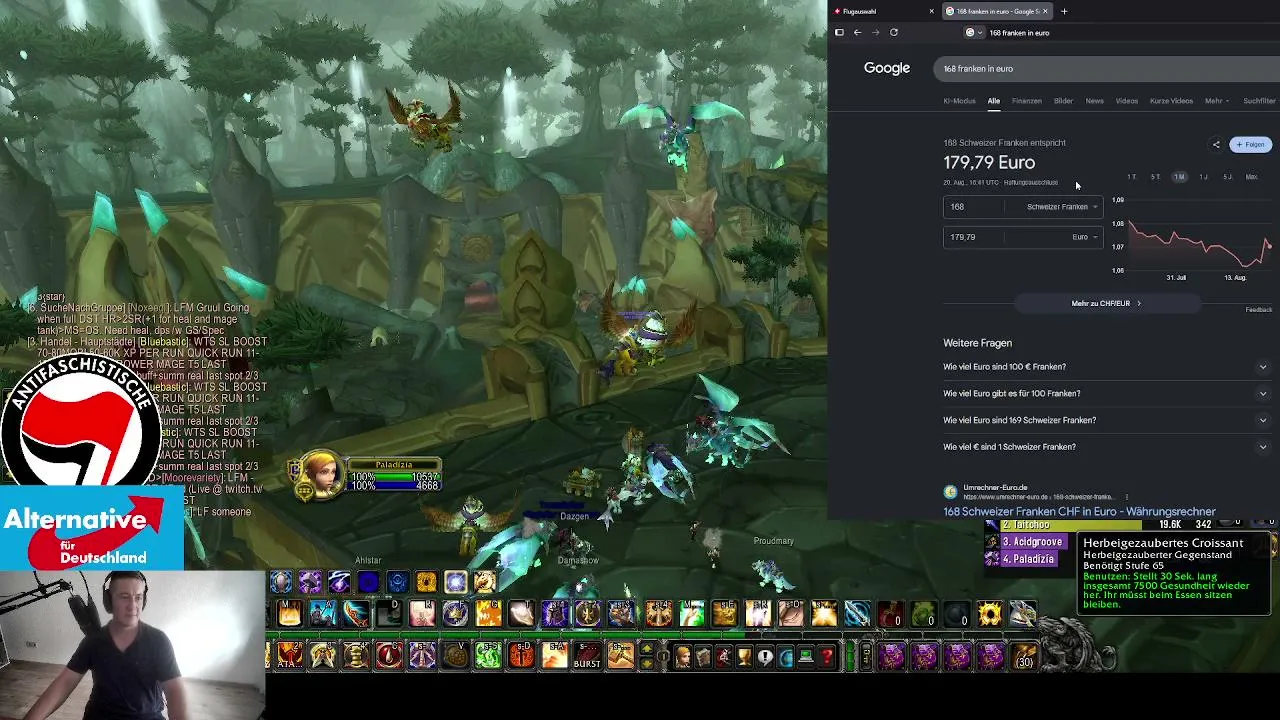Expand 'Wie viel Euro gibt es für 100 Franken?'

[x=1106, y=393]
